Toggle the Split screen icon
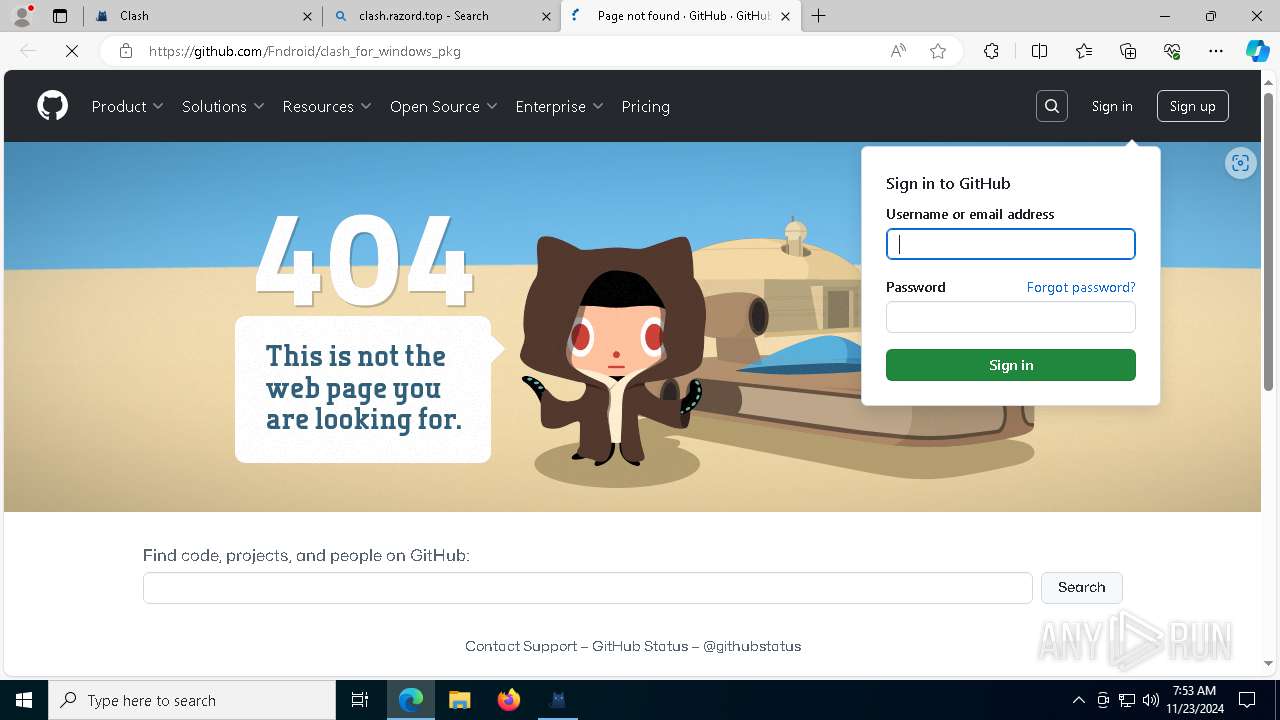The image size is (1280, 720). point(1039,51)
